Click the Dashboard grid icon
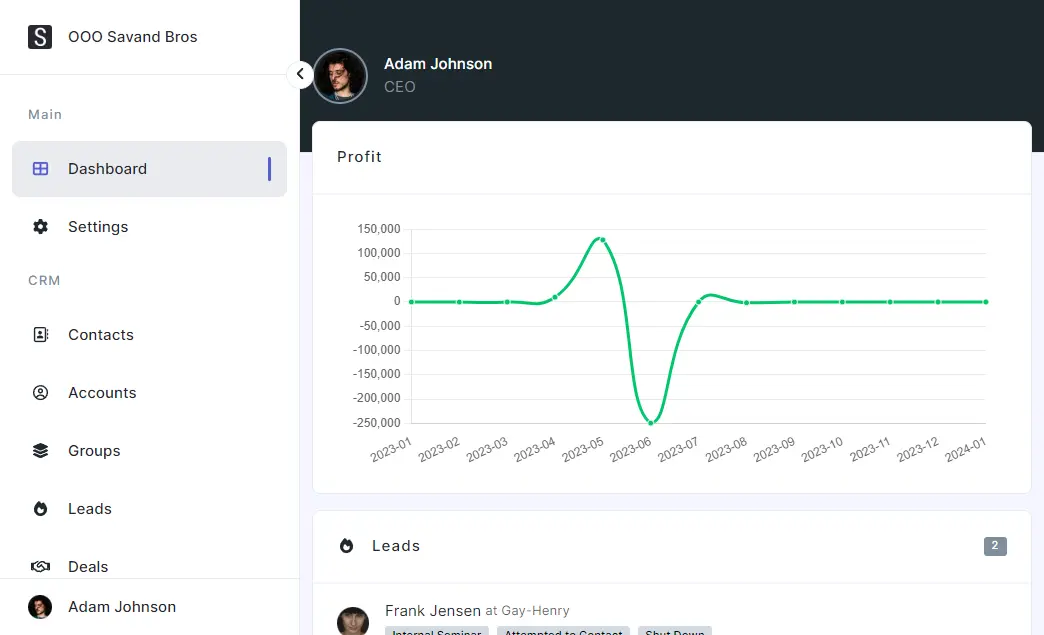1044x635 pixels. point(41,169)
